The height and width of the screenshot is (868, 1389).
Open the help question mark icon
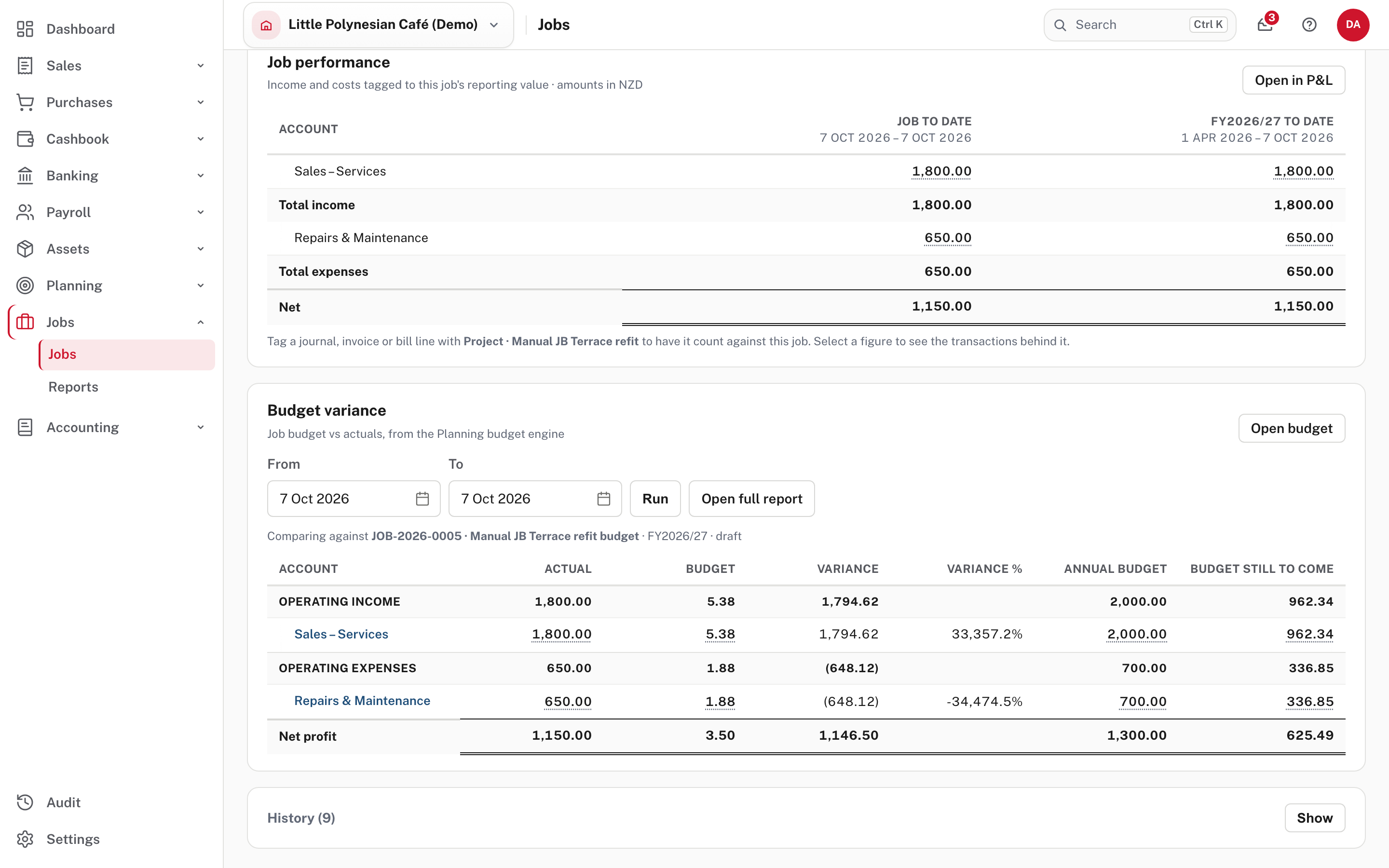pyautogui.click(x=1309, y=25)
